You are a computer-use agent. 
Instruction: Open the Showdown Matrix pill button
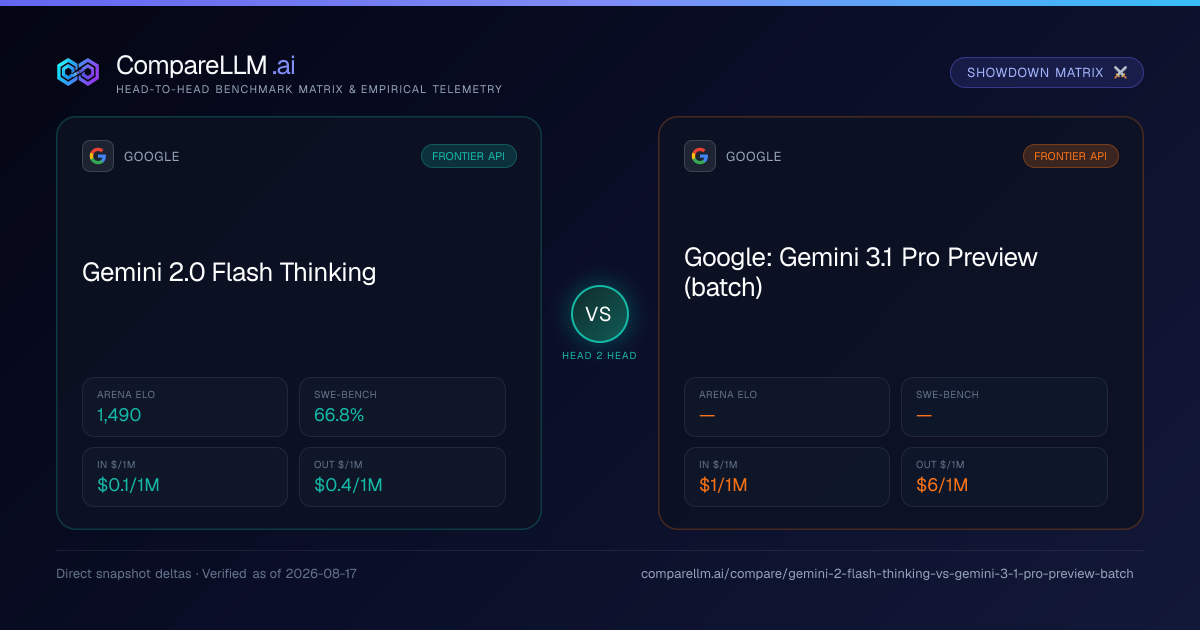point(1047,73)
